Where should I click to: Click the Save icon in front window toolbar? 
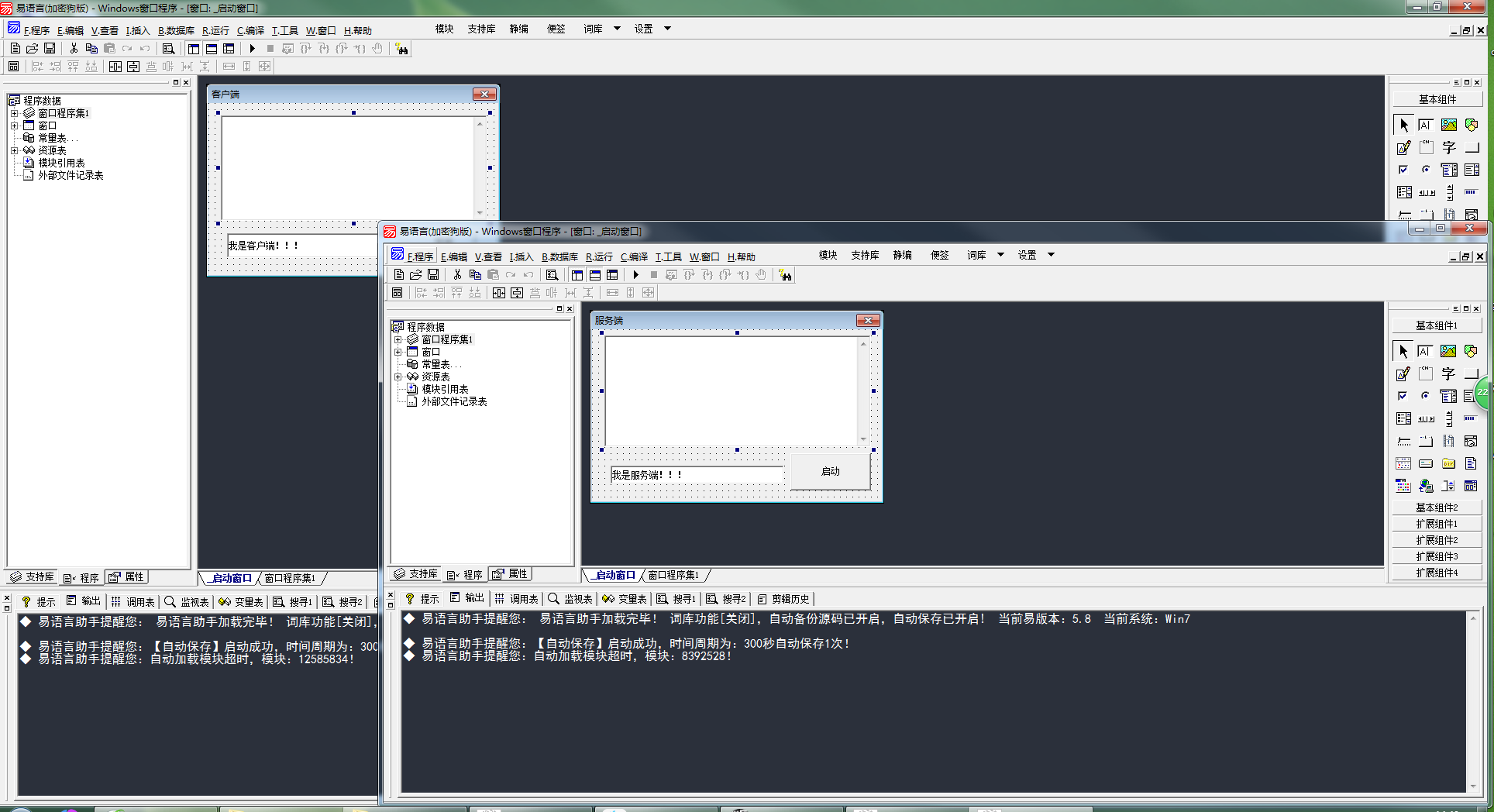point(433,275)
